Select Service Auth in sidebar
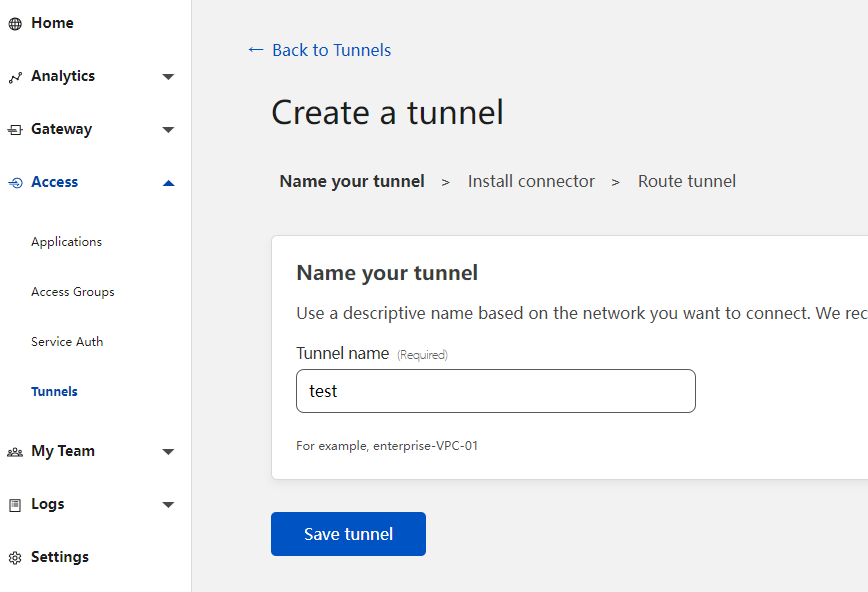 (67, 342)
